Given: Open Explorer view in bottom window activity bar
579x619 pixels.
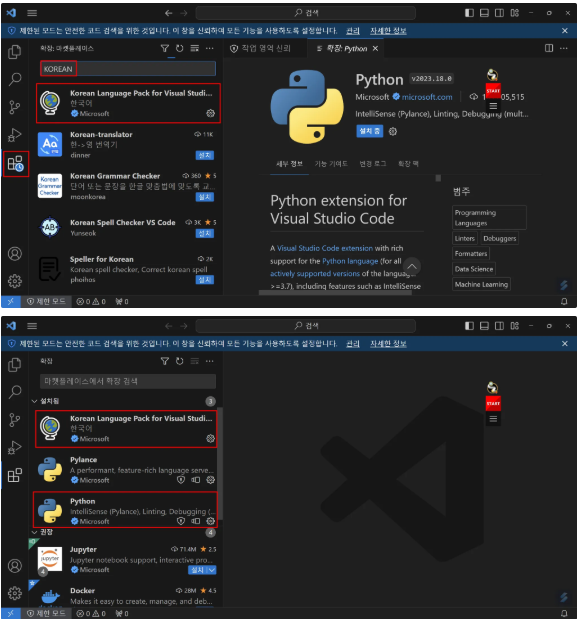Looking at the screenshot, I should (15, 364).
